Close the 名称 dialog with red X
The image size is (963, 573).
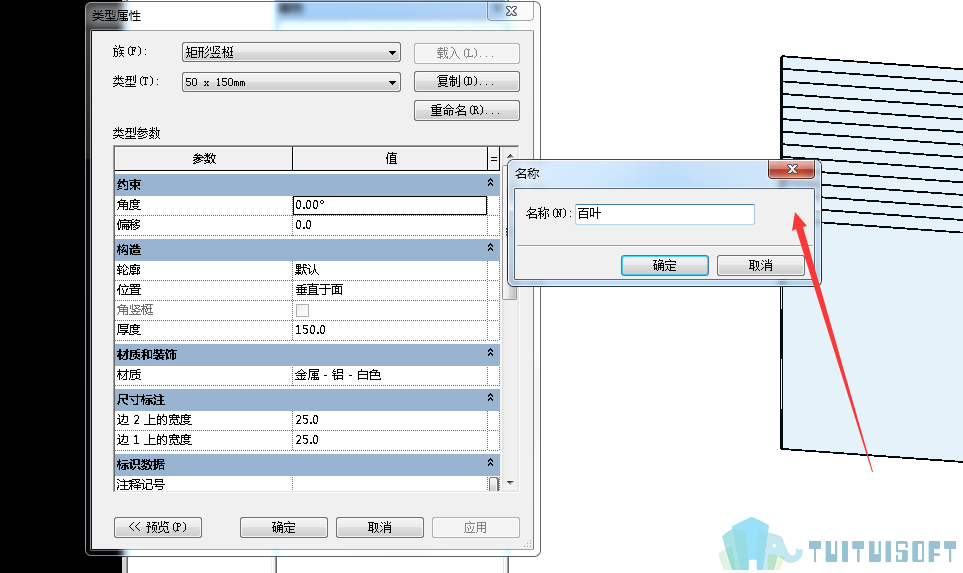792,169
